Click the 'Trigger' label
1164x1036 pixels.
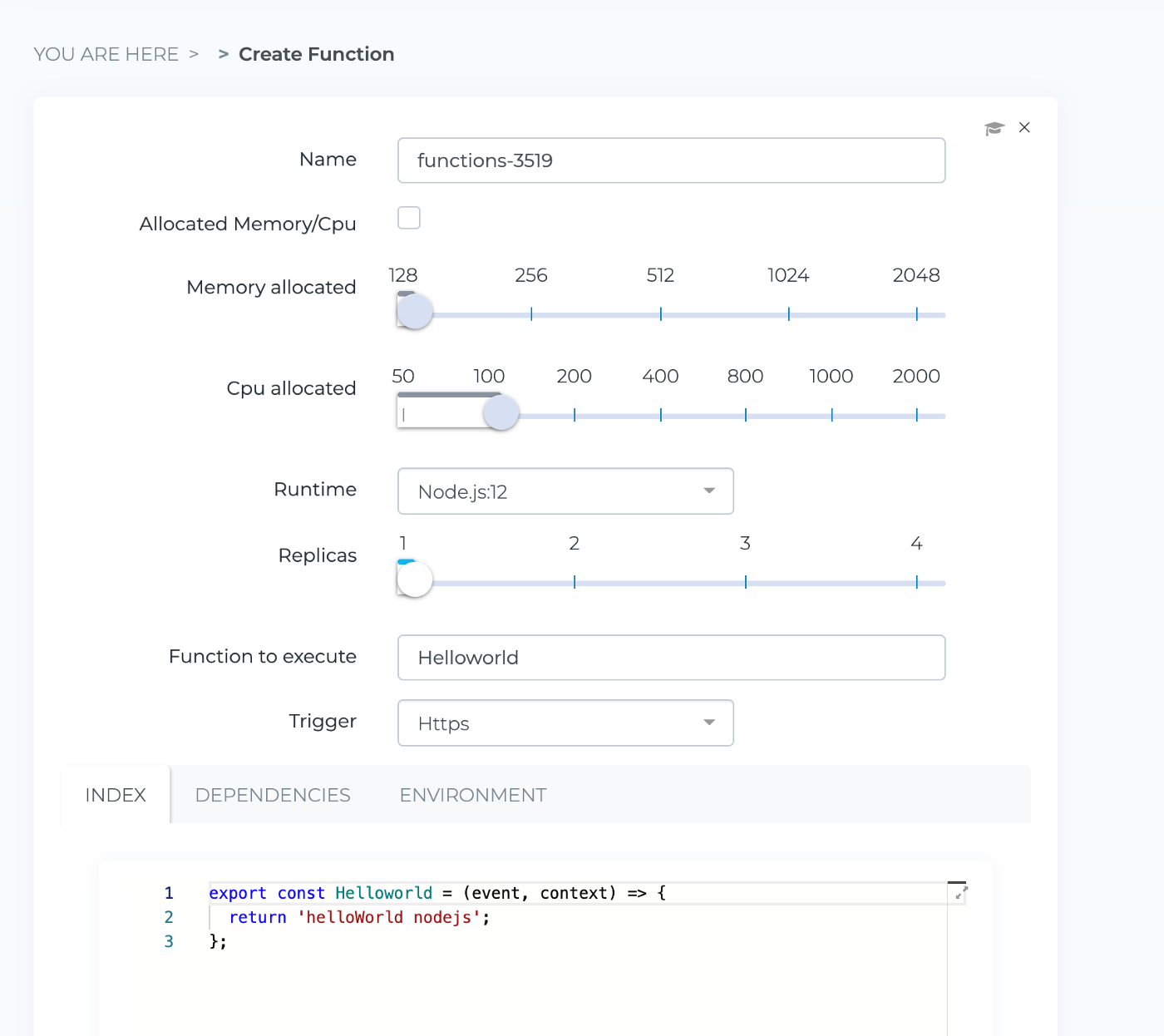tap(323, 721)
